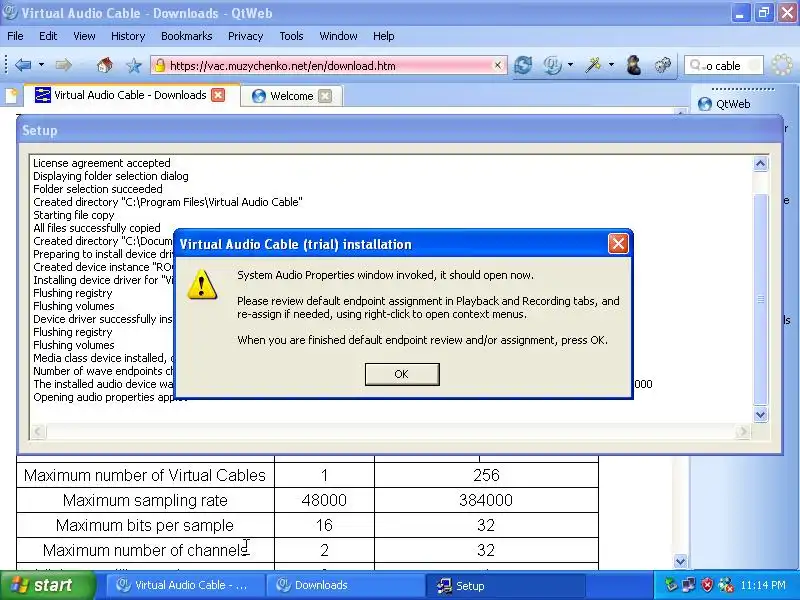Click the Setup log scroll down arrow
The width and height of the screenshot is (800, 600).
click(x=760, y=414)
